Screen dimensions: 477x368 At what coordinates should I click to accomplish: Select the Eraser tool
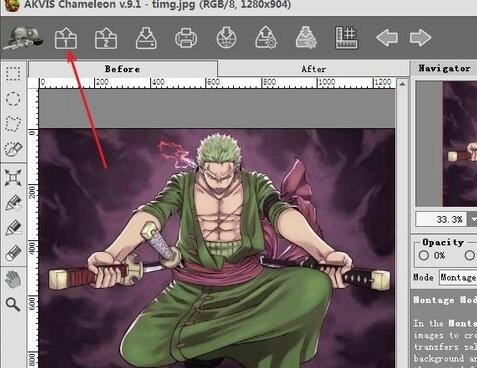[x=13, y=253]
